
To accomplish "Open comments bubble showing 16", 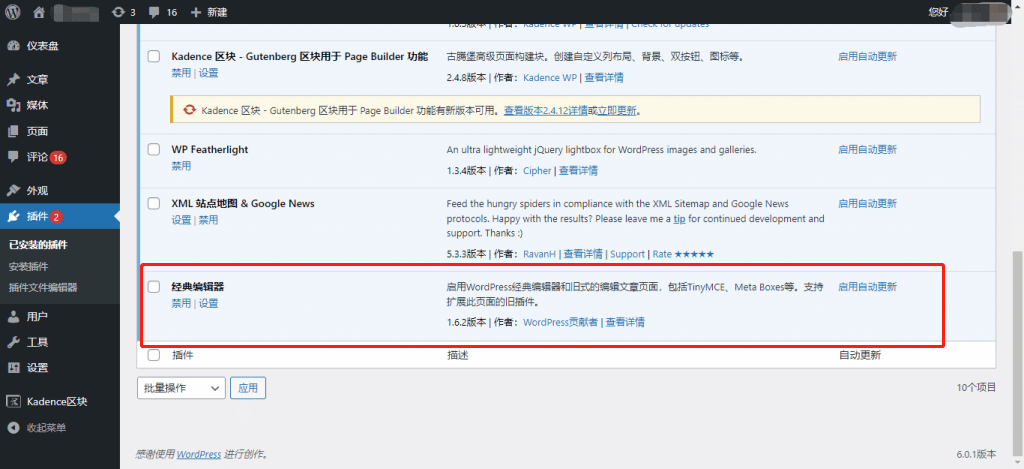I will click(163, 12).
